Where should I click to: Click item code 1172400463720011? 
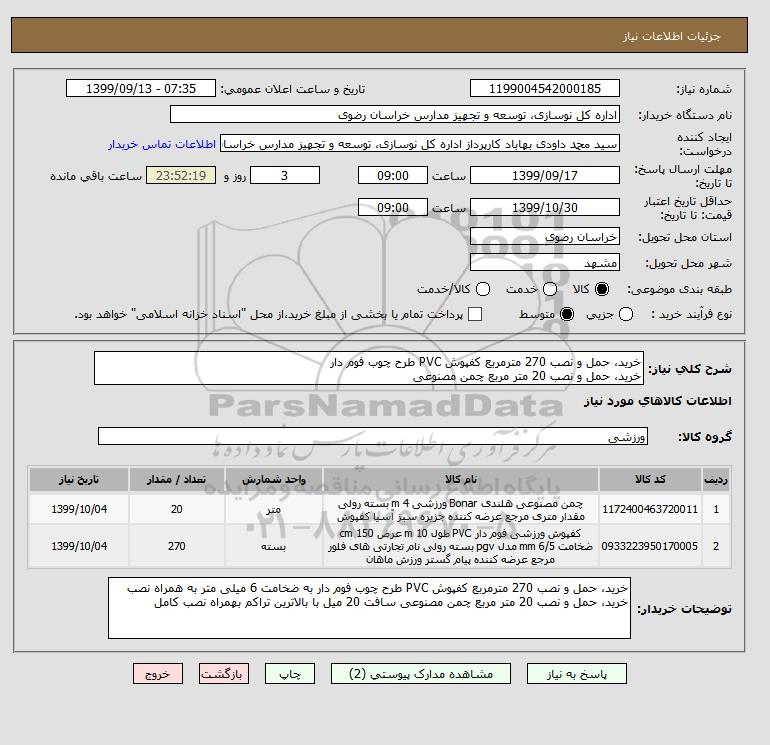(x=650, y=509)
